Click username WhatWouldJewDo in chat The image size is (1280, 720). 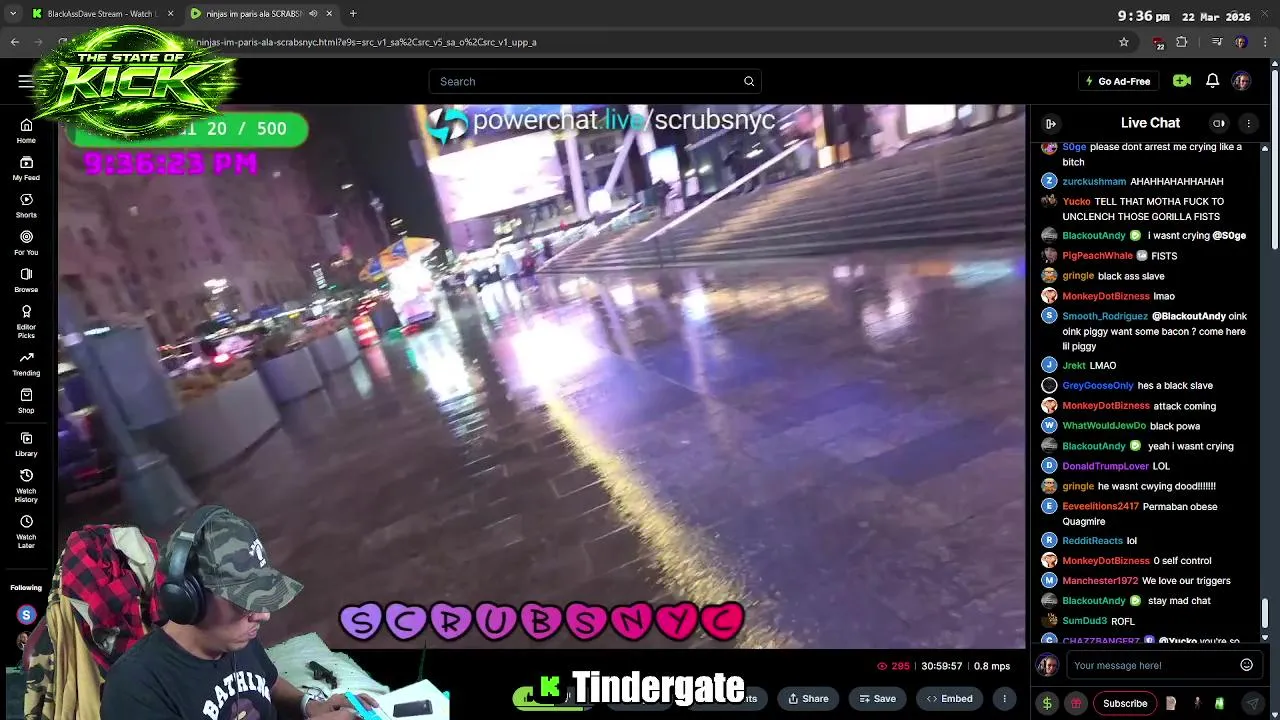(1104, 426)
